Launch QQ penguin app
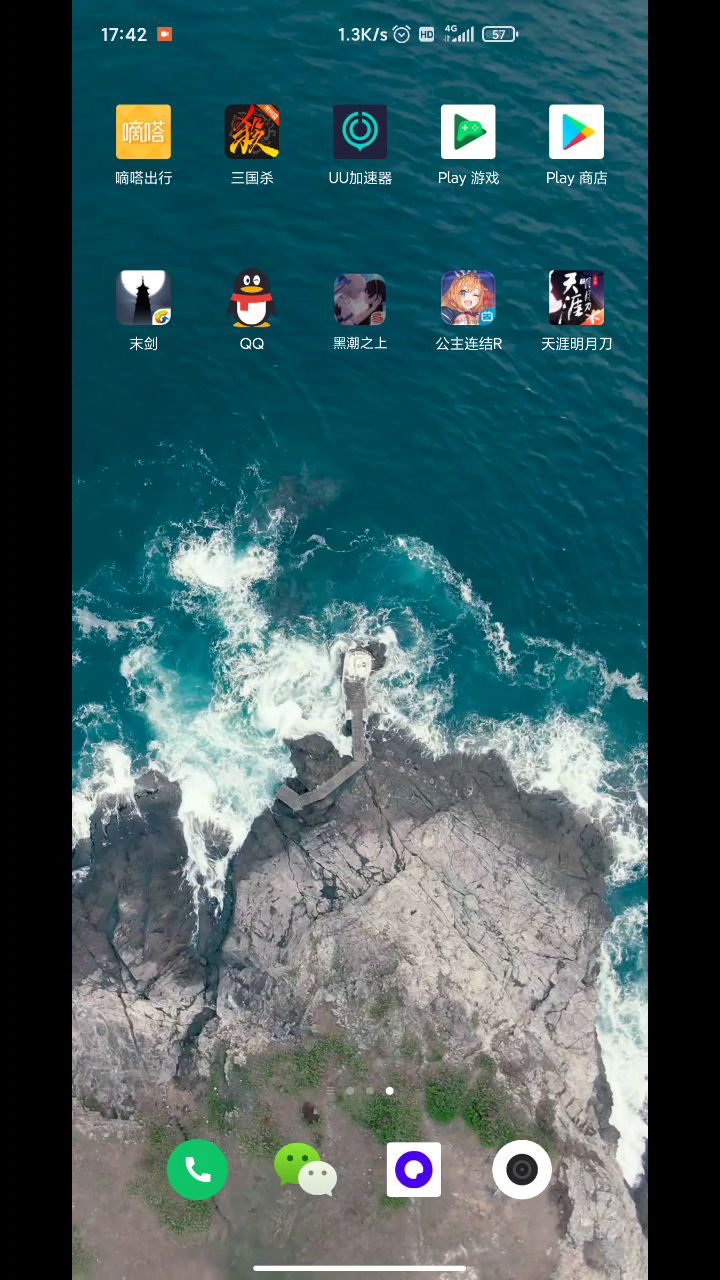Screen dimensions: 720x1280 pos(252,298)
